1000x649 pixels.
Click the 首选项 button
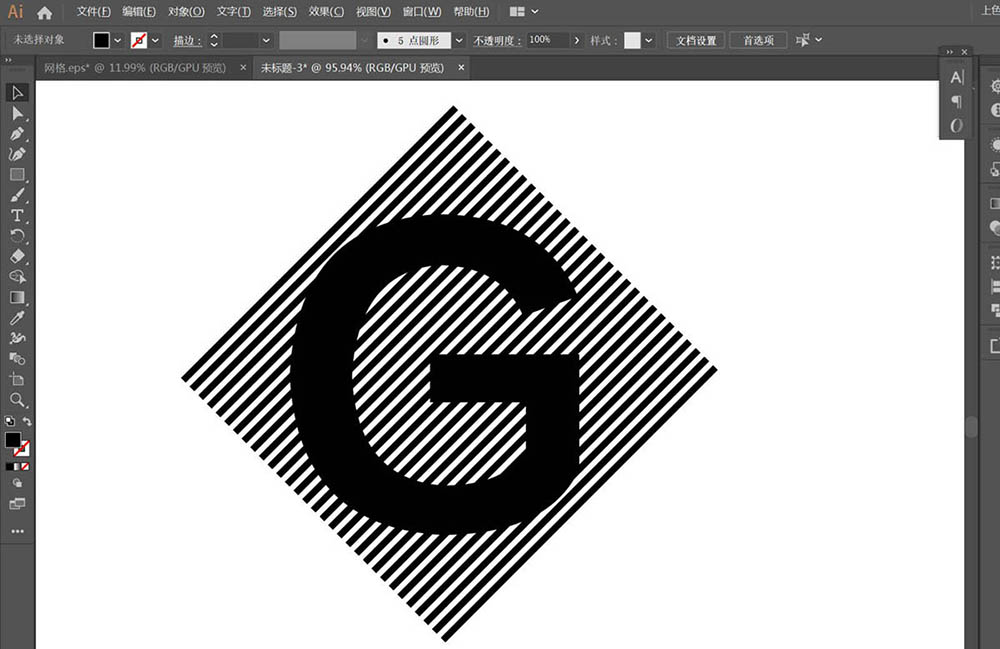click(758, 40)
